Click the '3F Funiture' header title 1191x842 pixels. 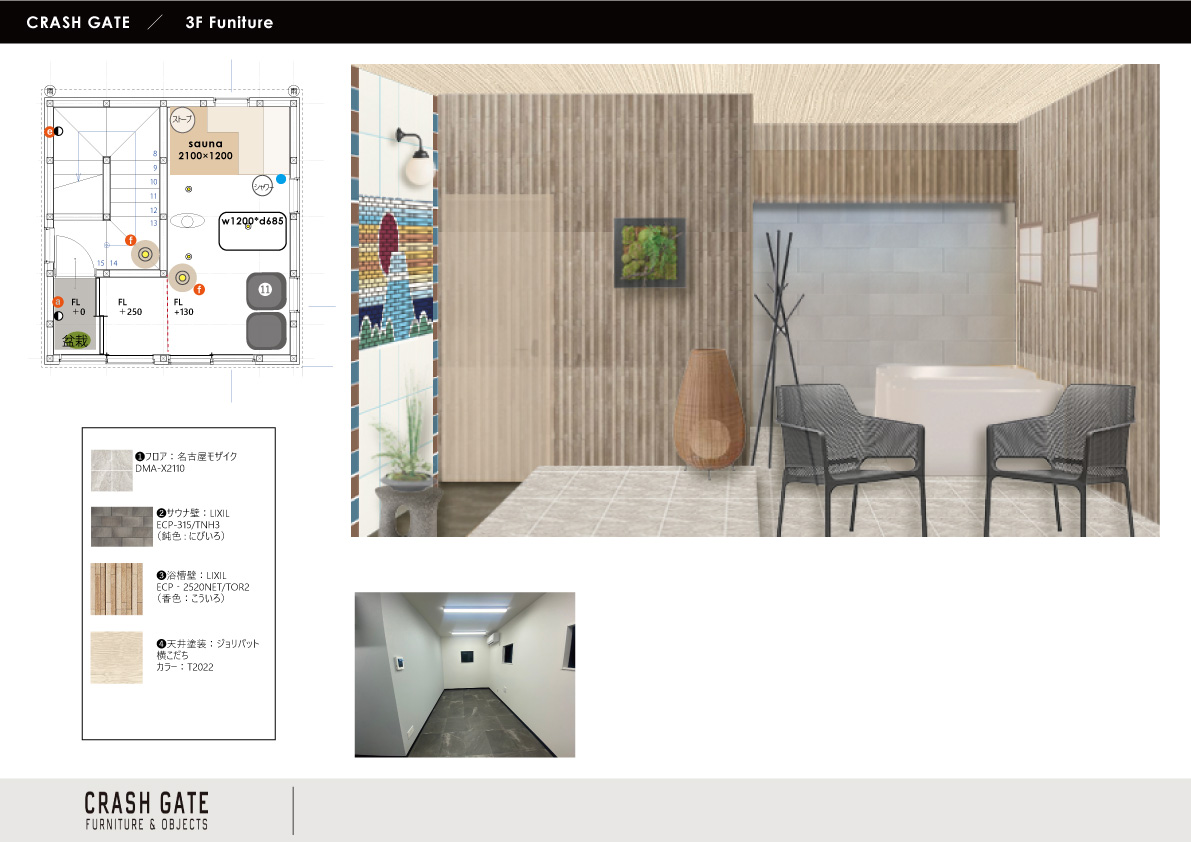click(x=229, y=22)
